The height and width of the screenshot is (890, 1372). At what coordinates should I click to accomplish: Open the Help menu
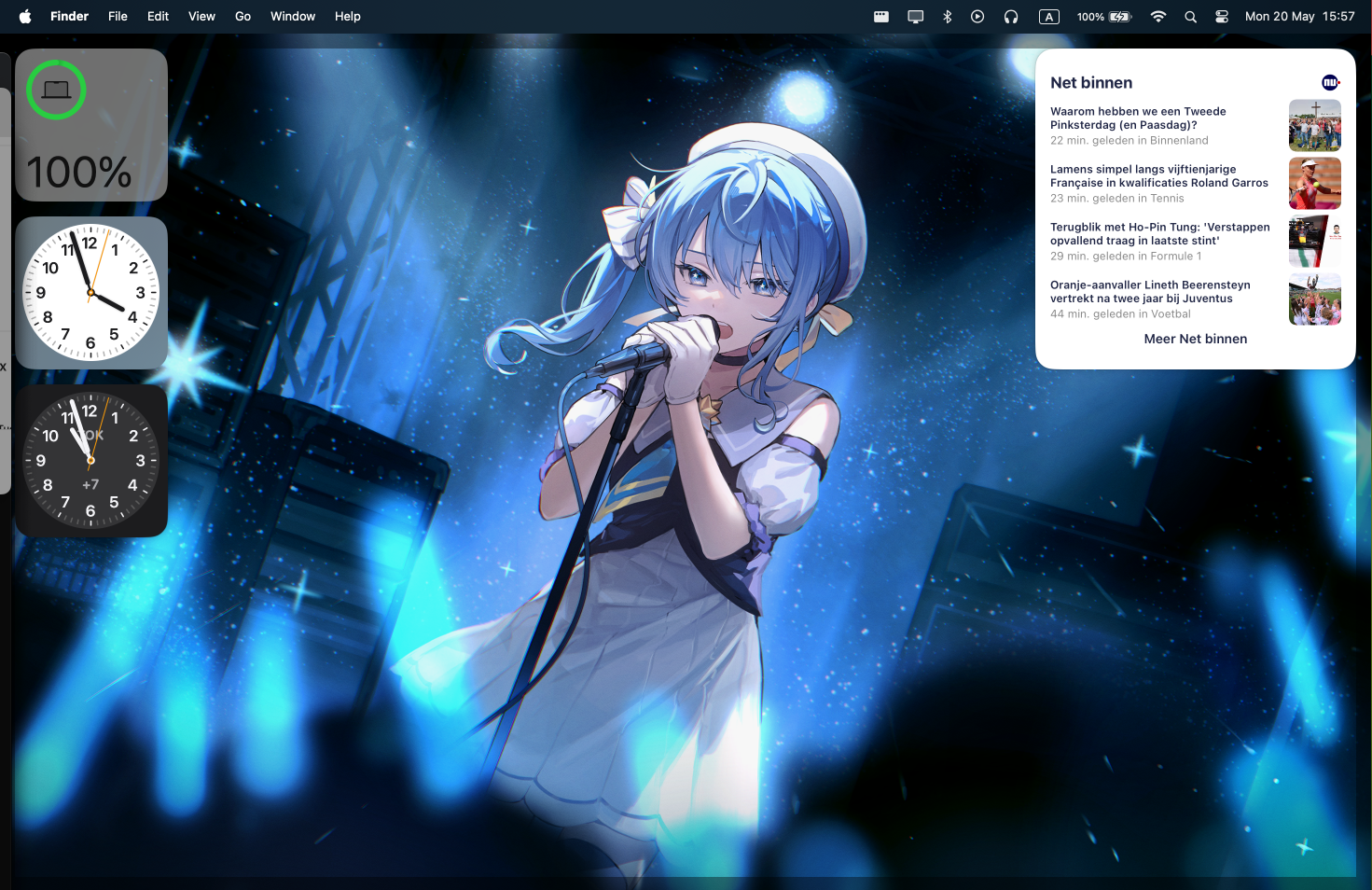coord(347,16)
